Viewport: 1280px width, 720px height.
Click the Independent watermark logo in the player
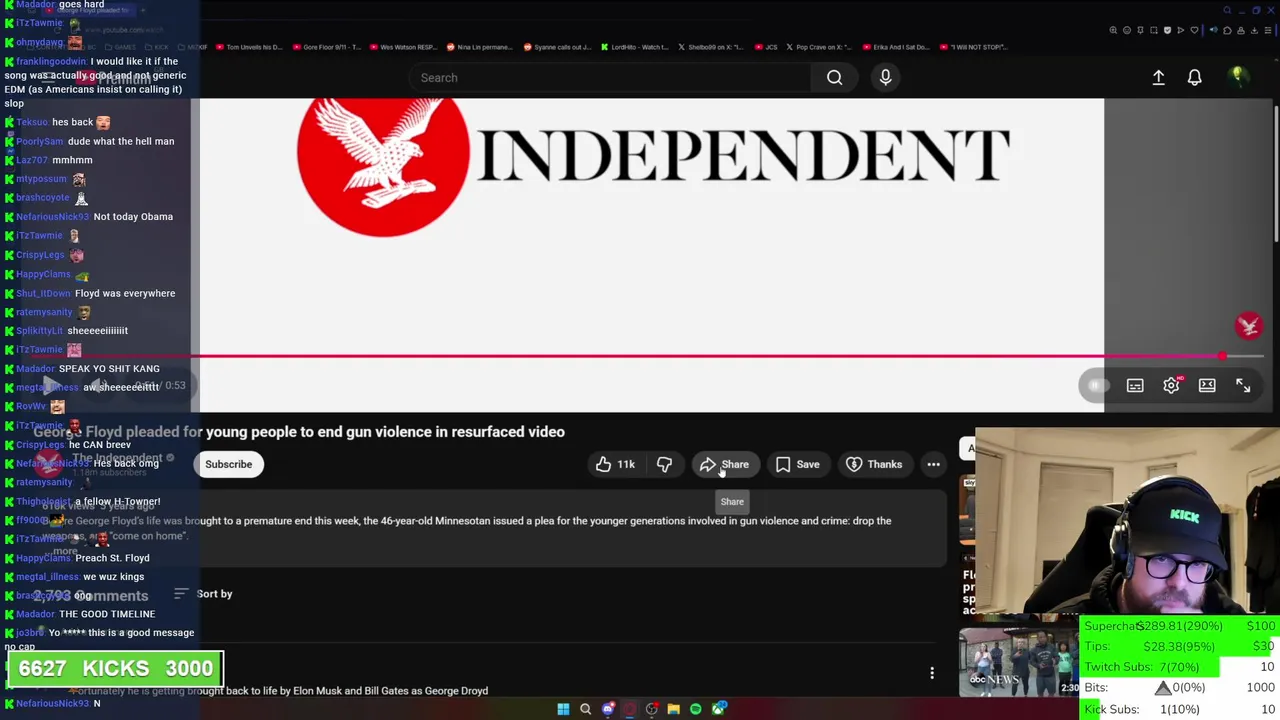click(1248, 325)
